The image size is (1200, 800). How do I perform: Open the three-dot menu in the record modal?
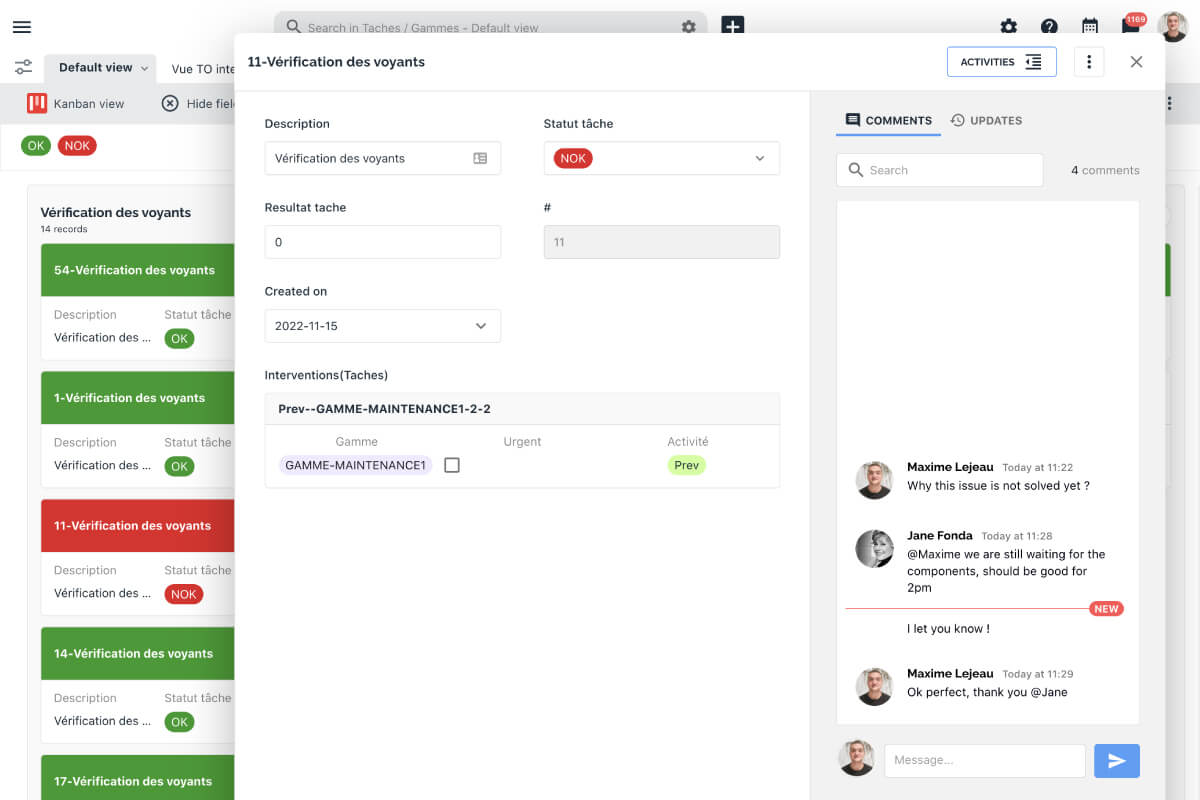coord(1089,61)
